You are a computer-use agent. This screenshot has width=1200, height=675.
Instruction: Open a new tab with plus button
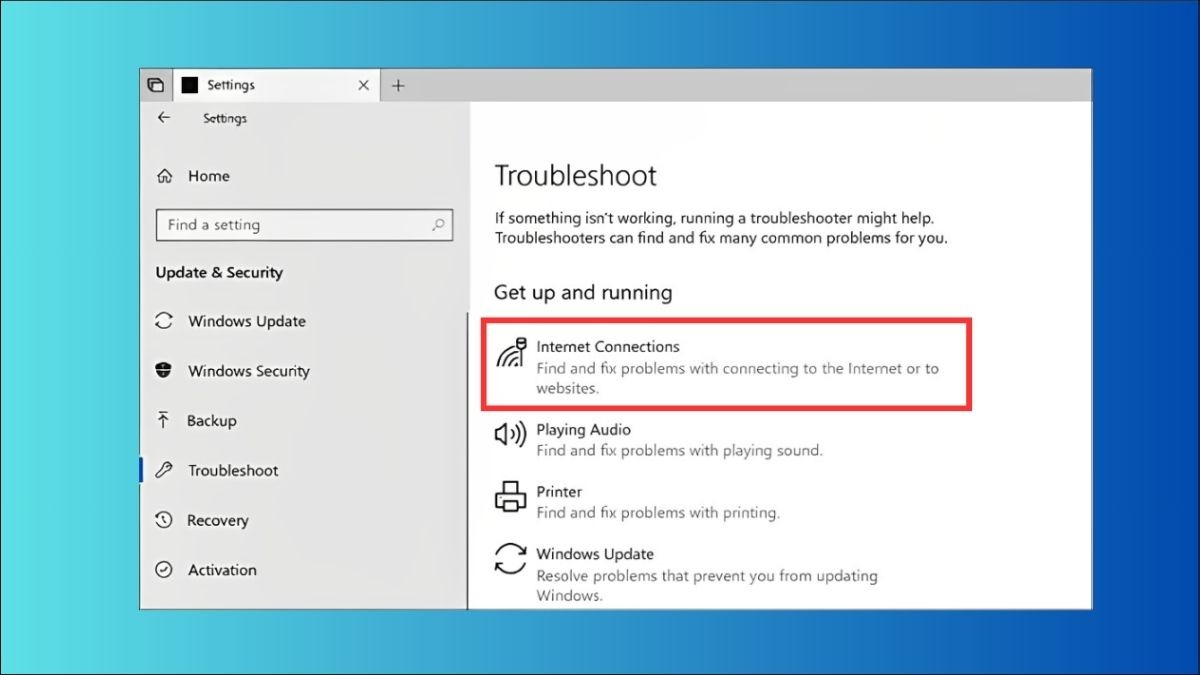pos(398,86)
